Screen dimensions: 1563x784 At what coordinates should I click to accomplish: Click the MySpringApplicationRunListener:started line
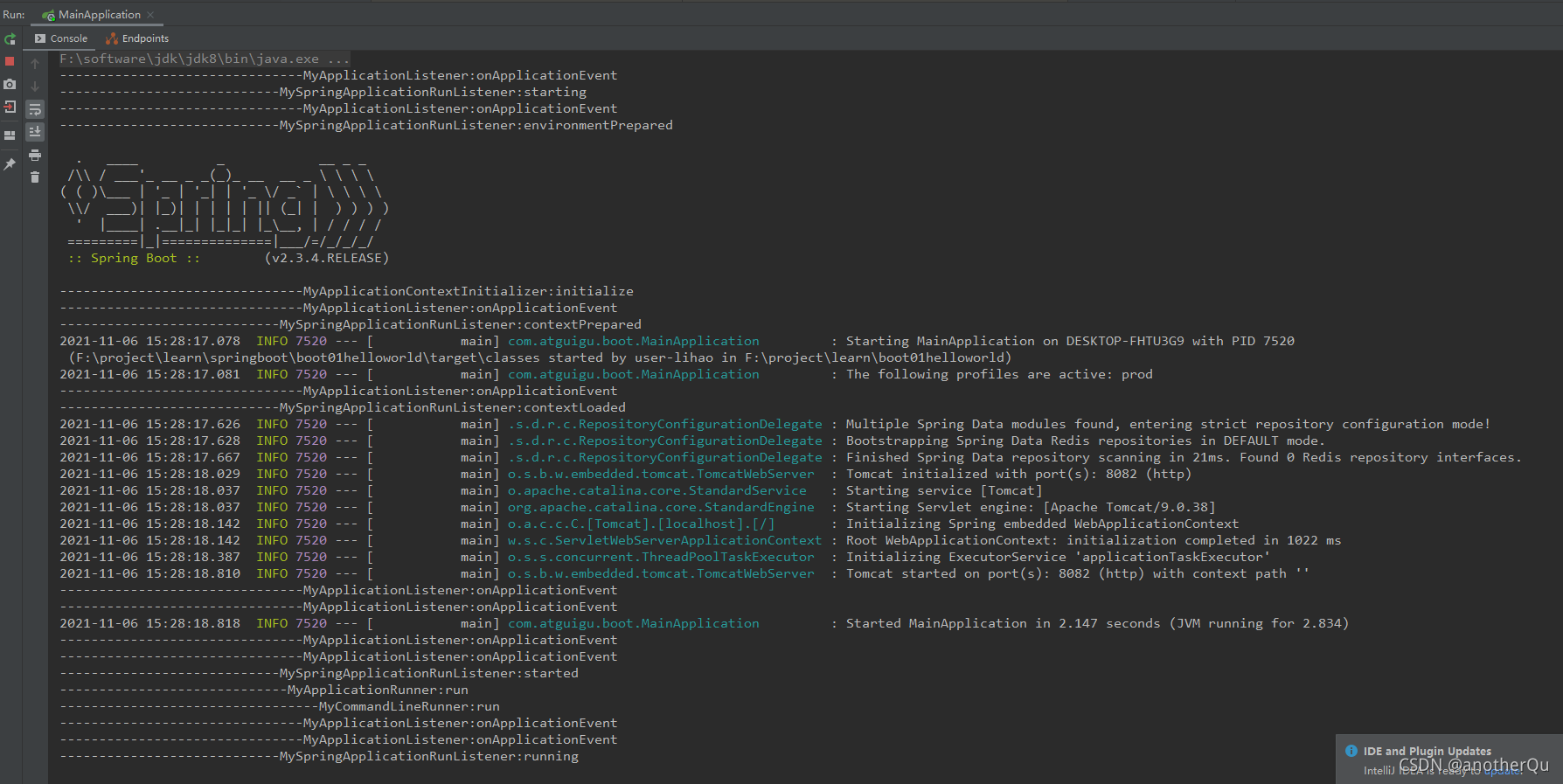[x=319, y=673]
